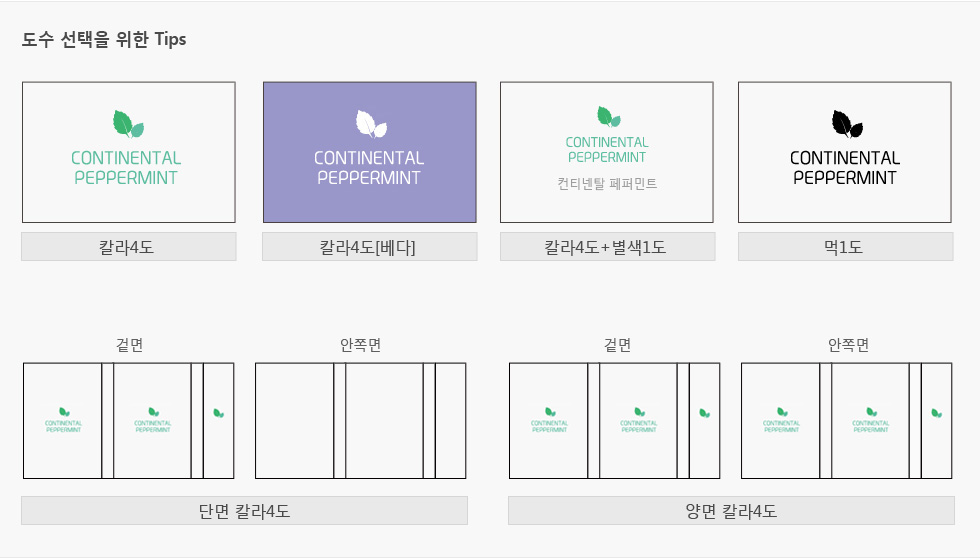The width and height of the screenshot is (980, 558).
Task: Open the 칼라4도 white sample thumbnail
Action: [x=129, y=152]
